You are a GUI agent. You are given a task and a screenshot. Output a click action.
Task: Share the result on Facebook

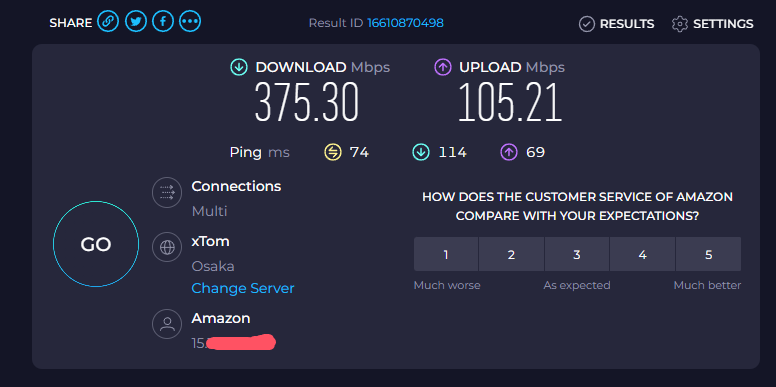[x=163, y=21]
